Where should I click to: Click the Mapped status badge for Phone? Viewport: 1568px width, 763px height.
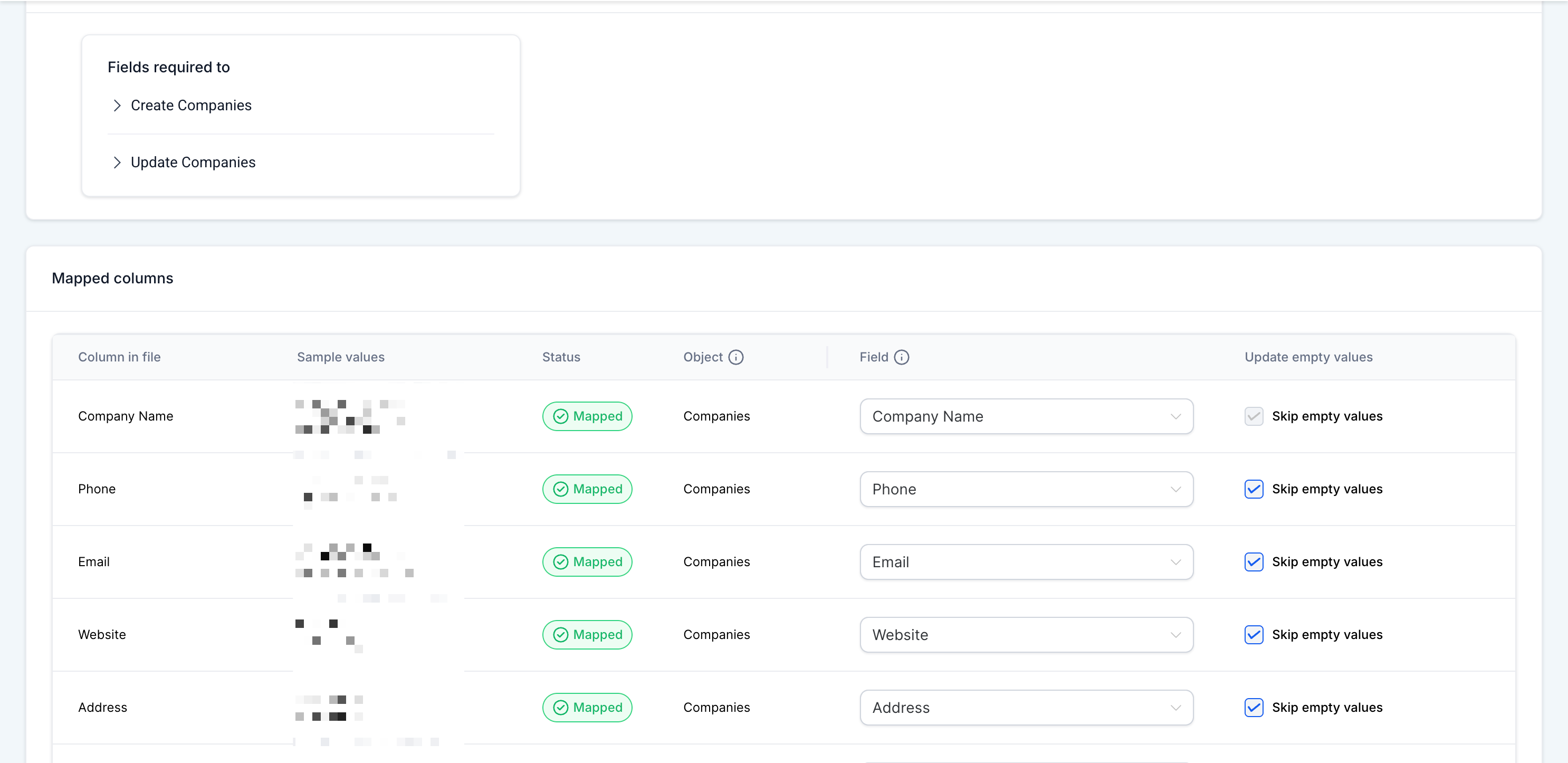pyautogui.click(x=587, y=489)
